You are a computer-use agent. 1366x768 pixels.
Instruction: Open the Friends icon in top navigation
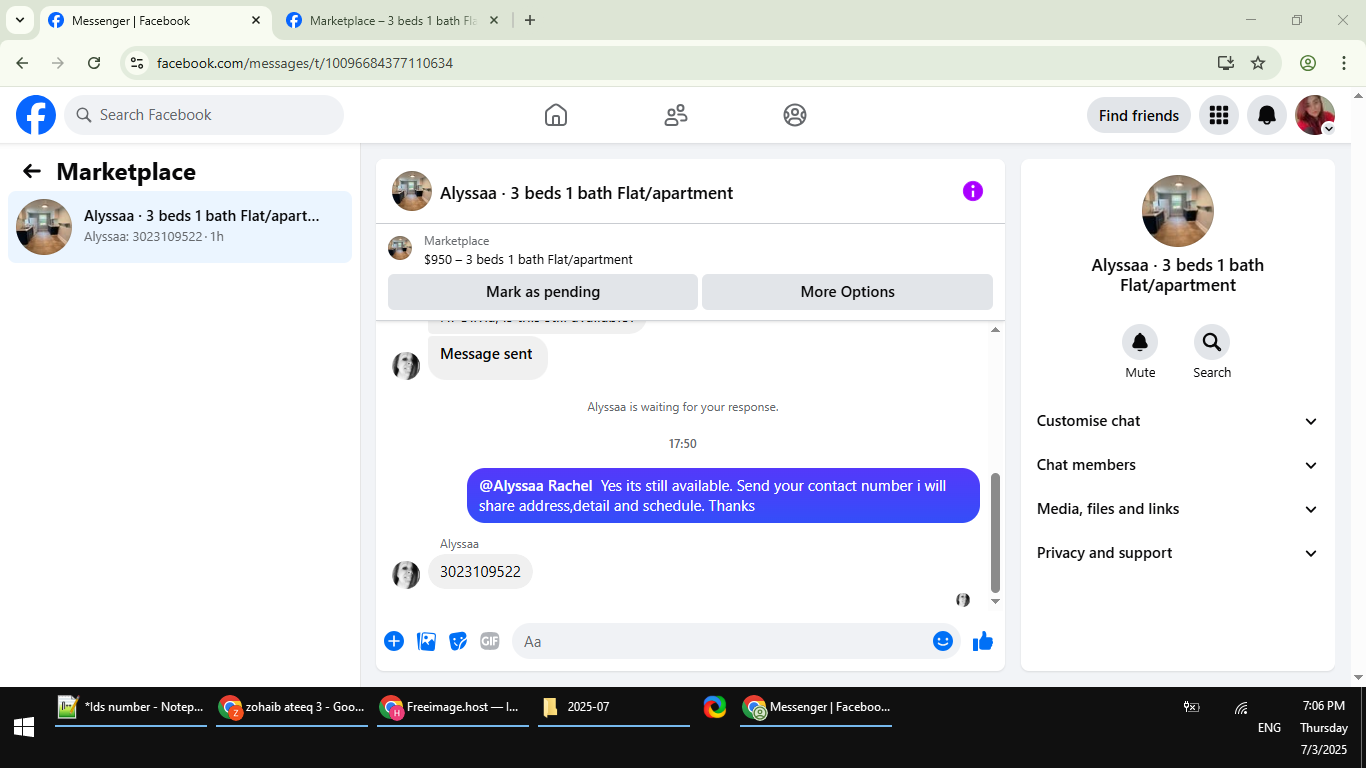click(676, 115)
